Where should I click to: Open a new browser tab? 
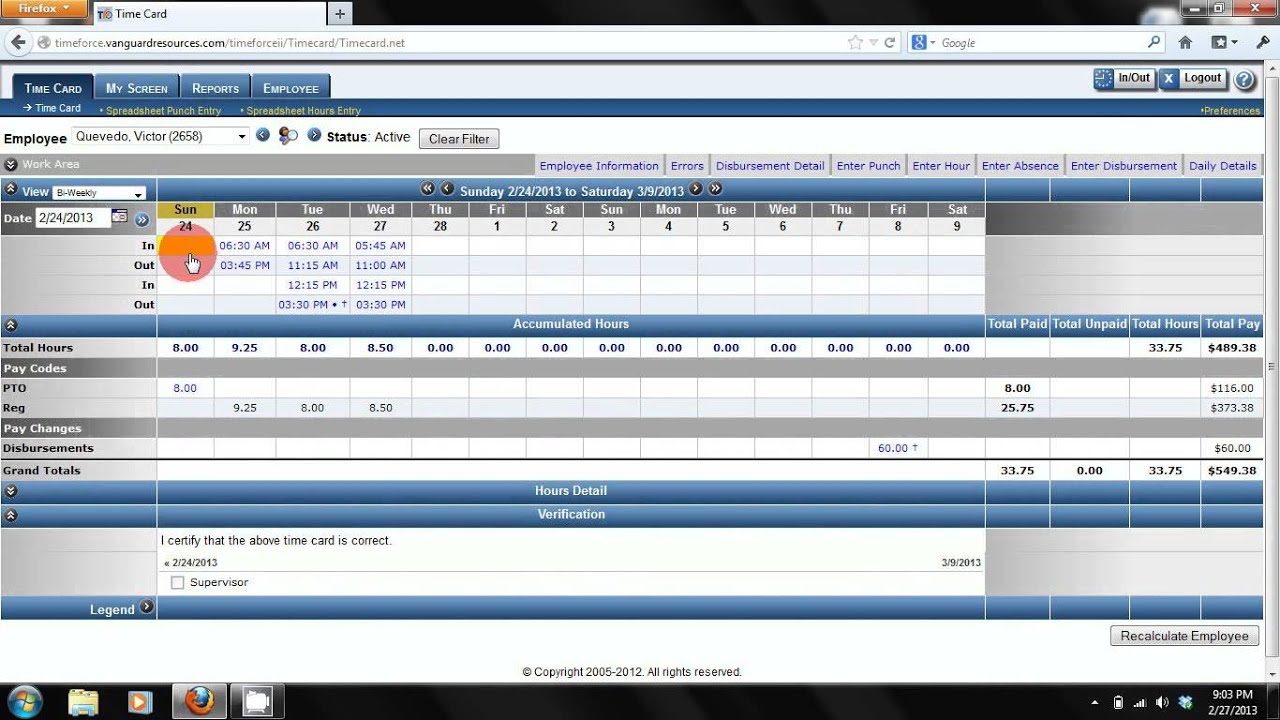tap(340, 14)
